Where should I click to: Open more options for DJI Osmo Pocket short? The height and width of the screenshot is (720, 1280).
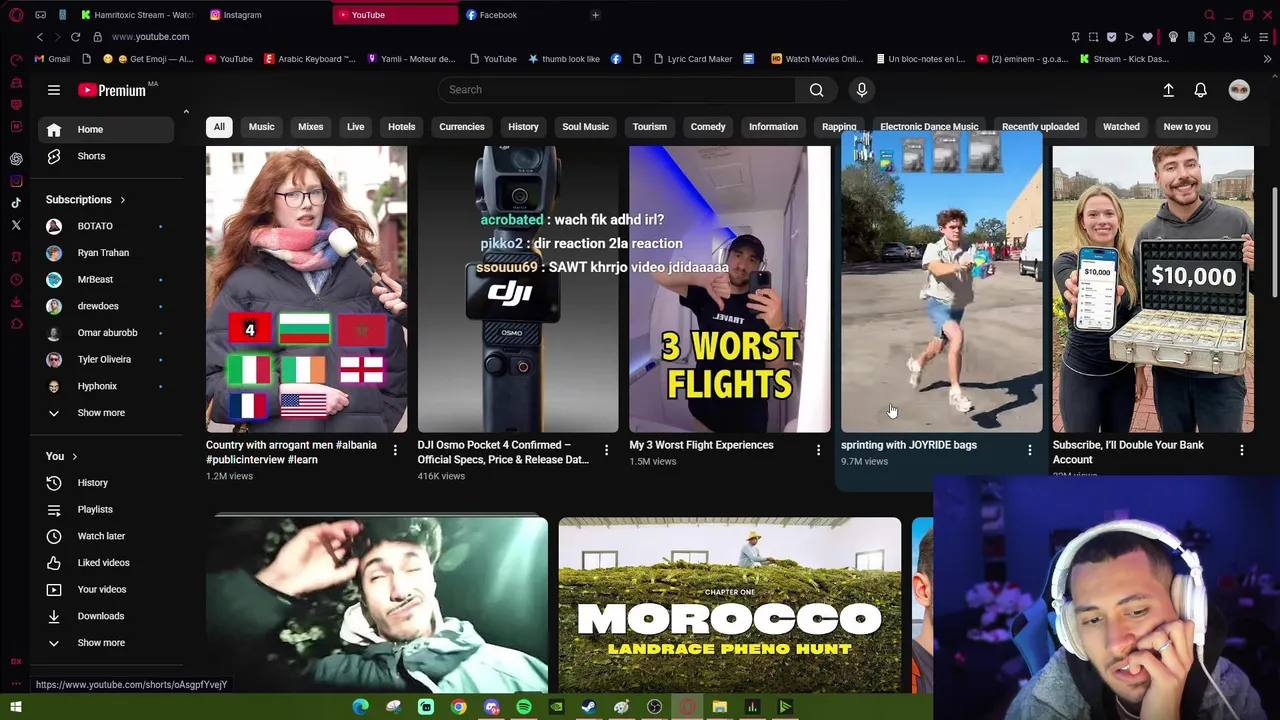pyautogui.click(x=606, y=451)
